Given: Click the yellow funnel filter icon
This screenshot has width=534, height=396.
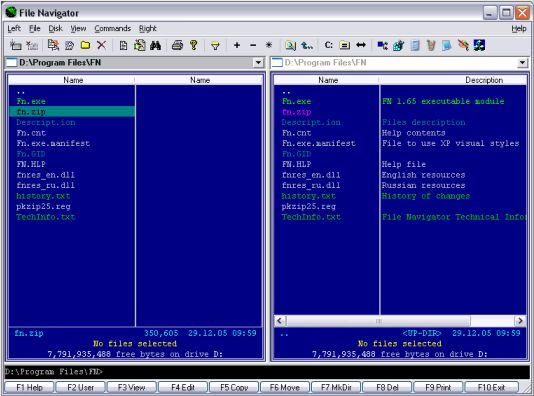Looking at the screenshot, I should pyautogui.click(x=215, y=46).
